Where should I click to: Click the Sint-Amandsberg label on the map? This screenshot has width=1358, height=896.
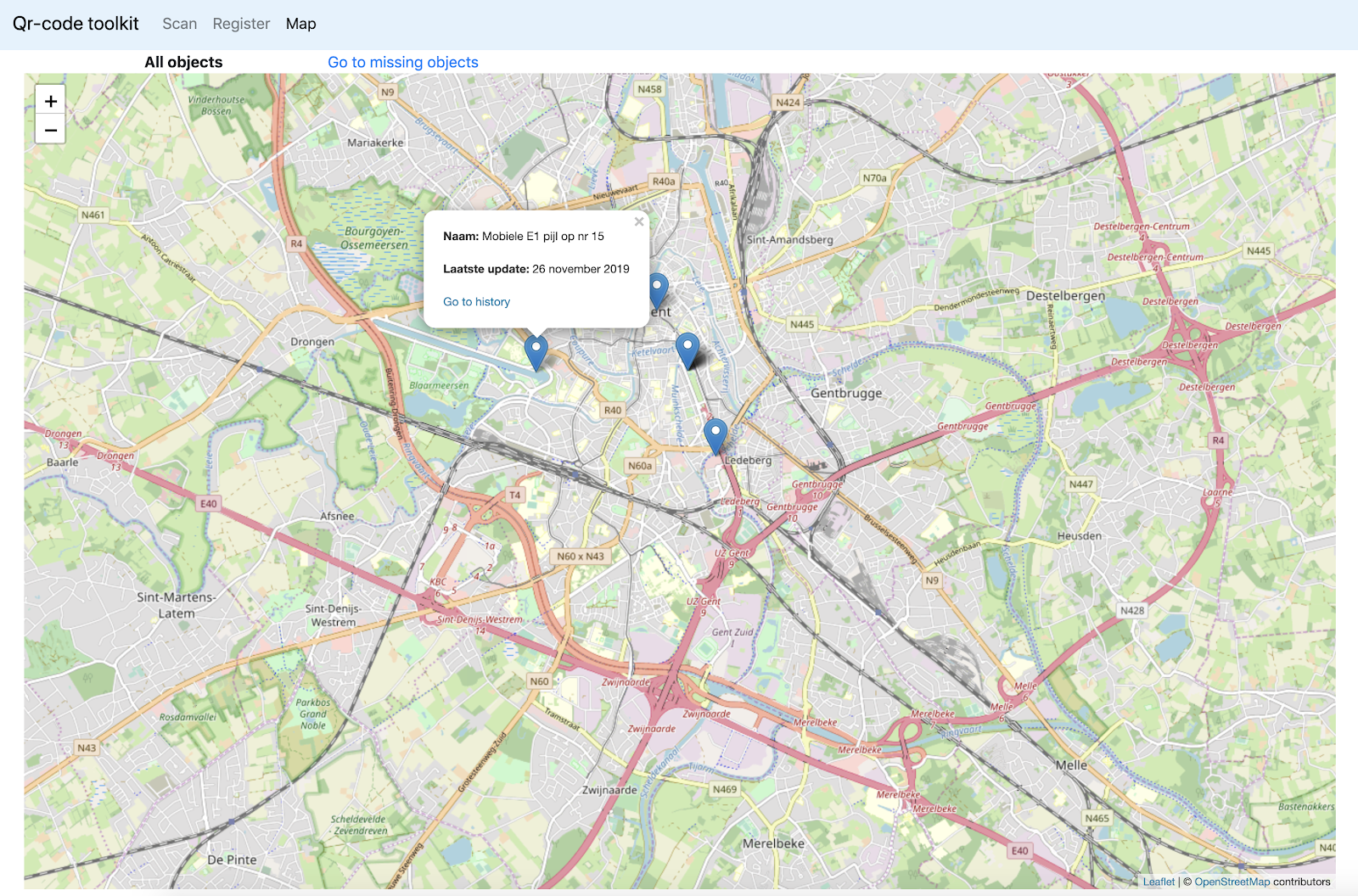pos(790,239)
